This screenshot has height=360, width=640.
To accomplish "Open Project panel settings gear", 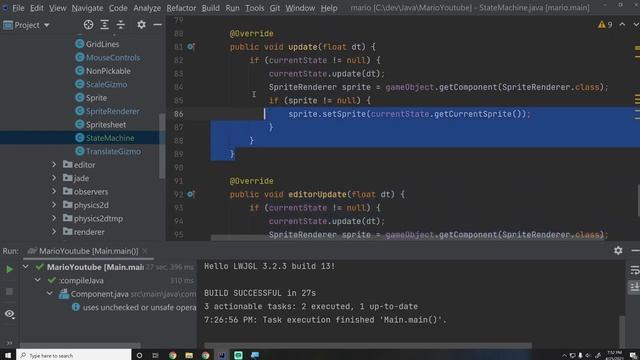I will tap(141, 25).
